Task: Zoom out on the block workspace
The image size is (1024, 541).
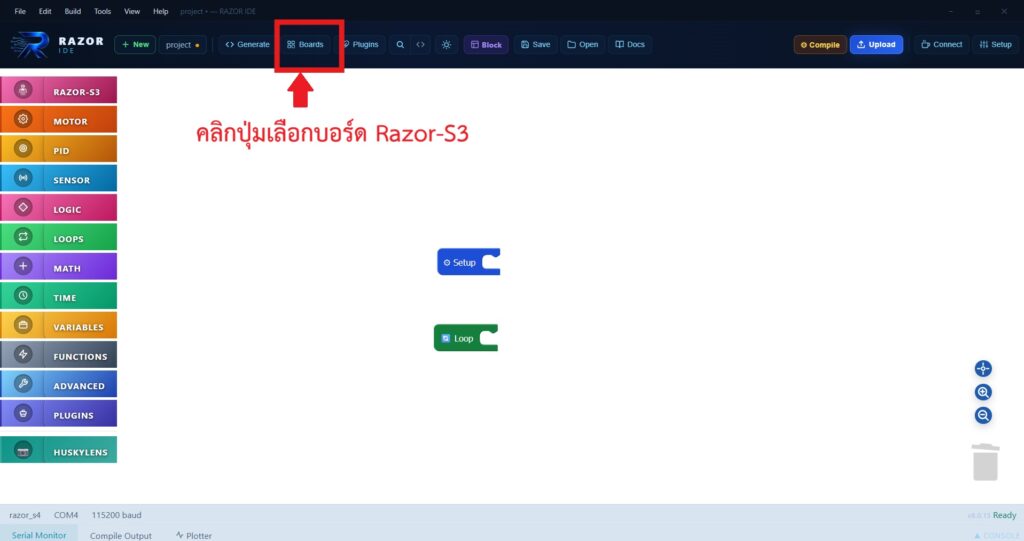Action: [x=983, y=416]
